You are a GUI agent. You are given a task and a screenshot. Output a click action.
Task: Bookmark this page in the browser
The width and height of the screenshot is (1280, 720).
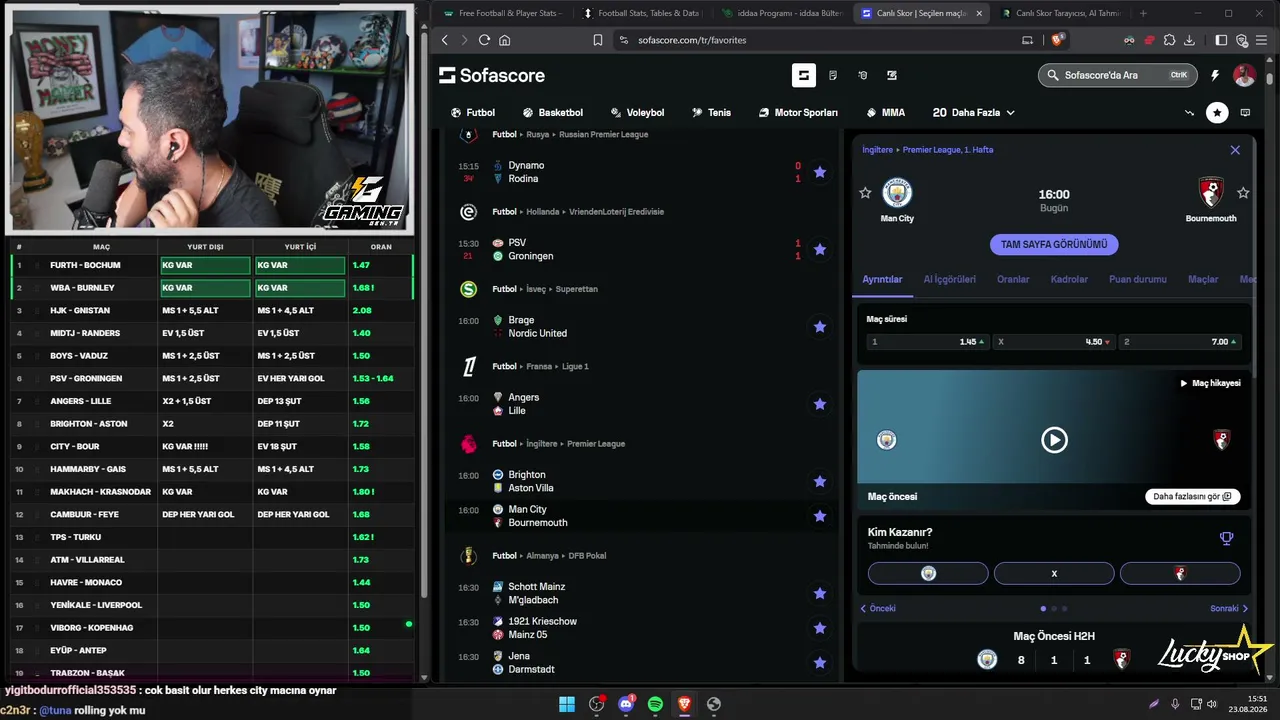pyautogui.click(x=598, y=40)
